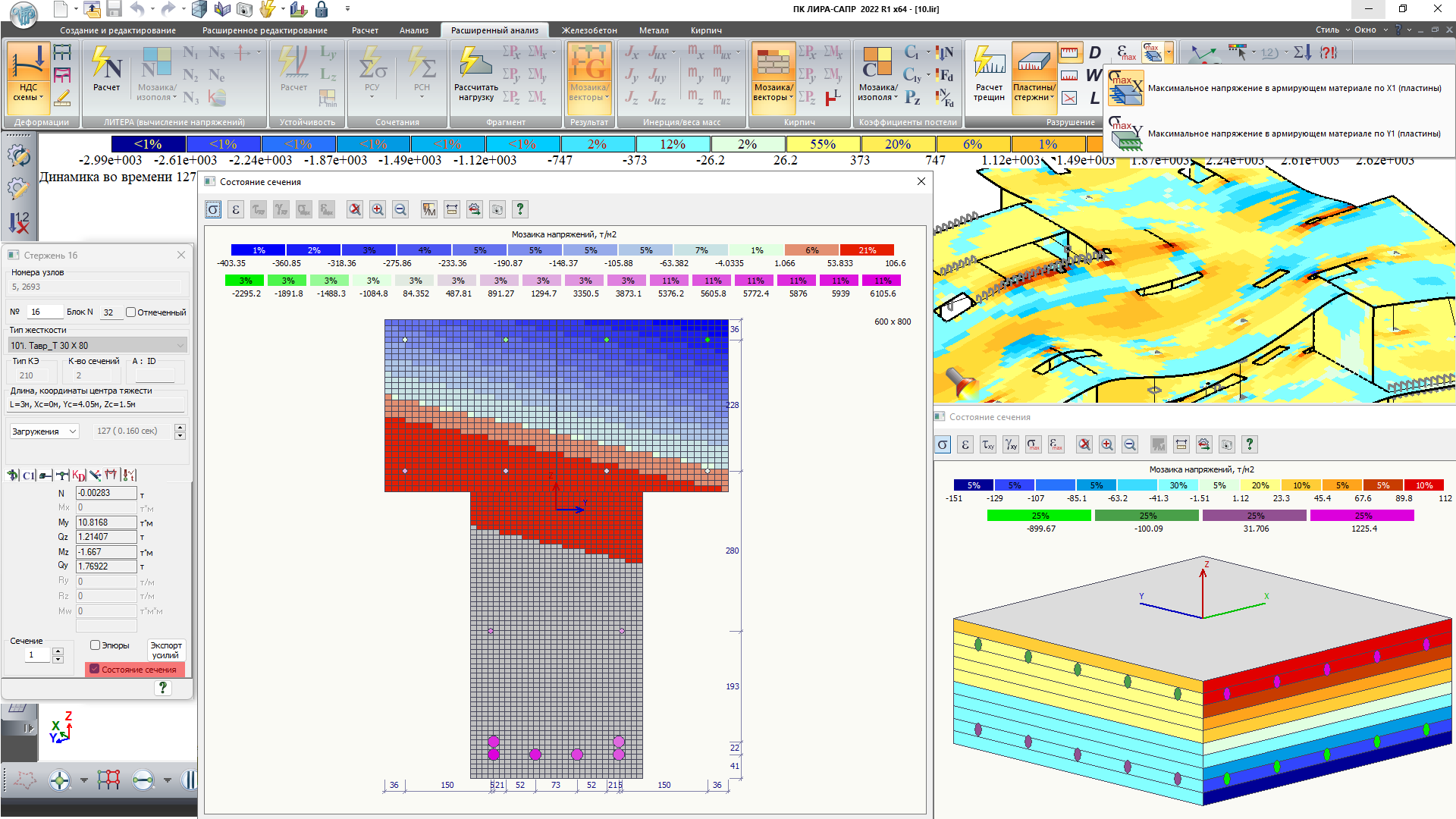Click the Экспорт усилий button

165,650
